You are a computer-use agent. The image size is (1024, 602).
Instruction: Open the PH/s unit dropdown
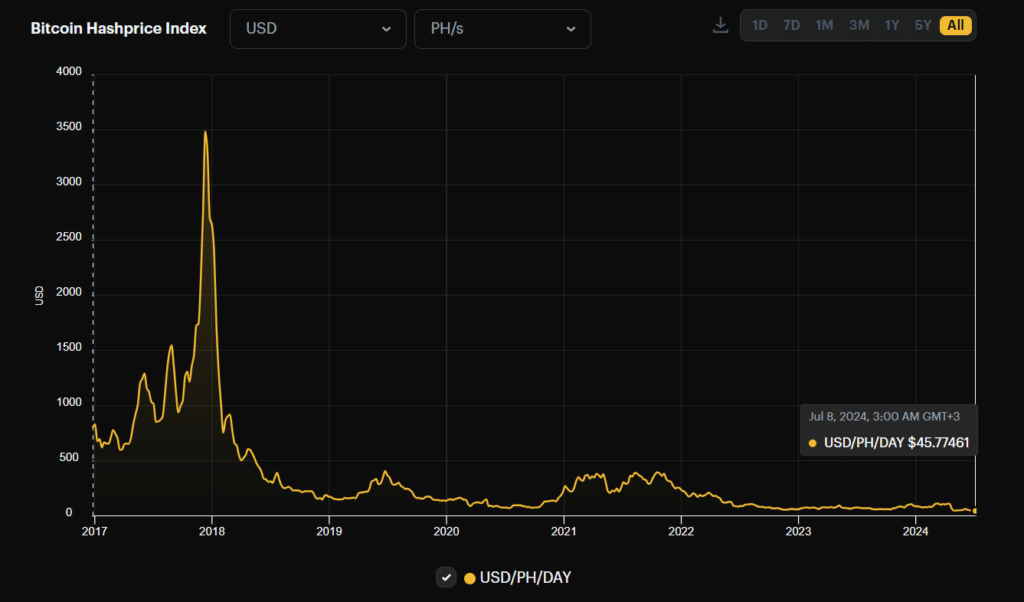coord(502,29)
